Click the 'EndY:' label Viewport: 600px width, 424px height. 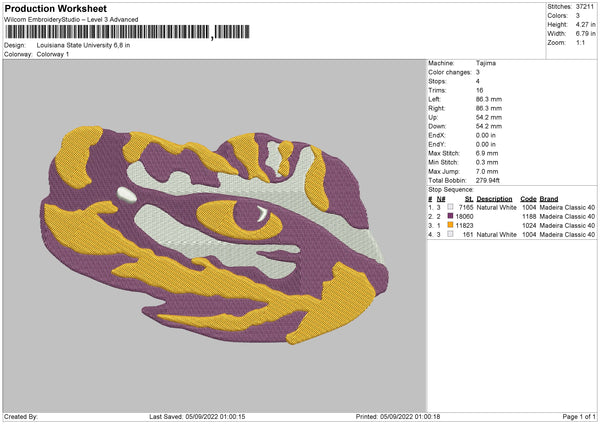click(x=437, y=144)
